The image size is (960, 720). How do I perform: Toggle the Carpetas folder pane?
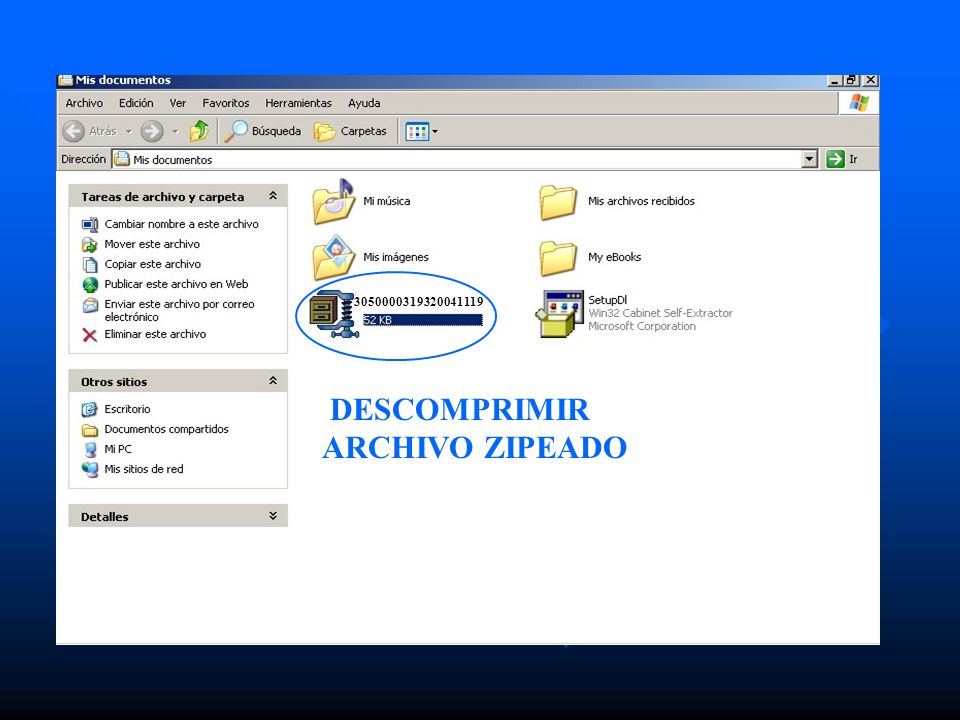click(x=350, y=131)
